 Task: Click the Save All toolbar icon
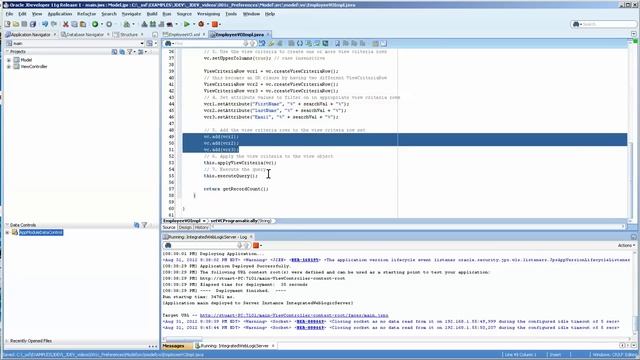[x=33, y=24]
